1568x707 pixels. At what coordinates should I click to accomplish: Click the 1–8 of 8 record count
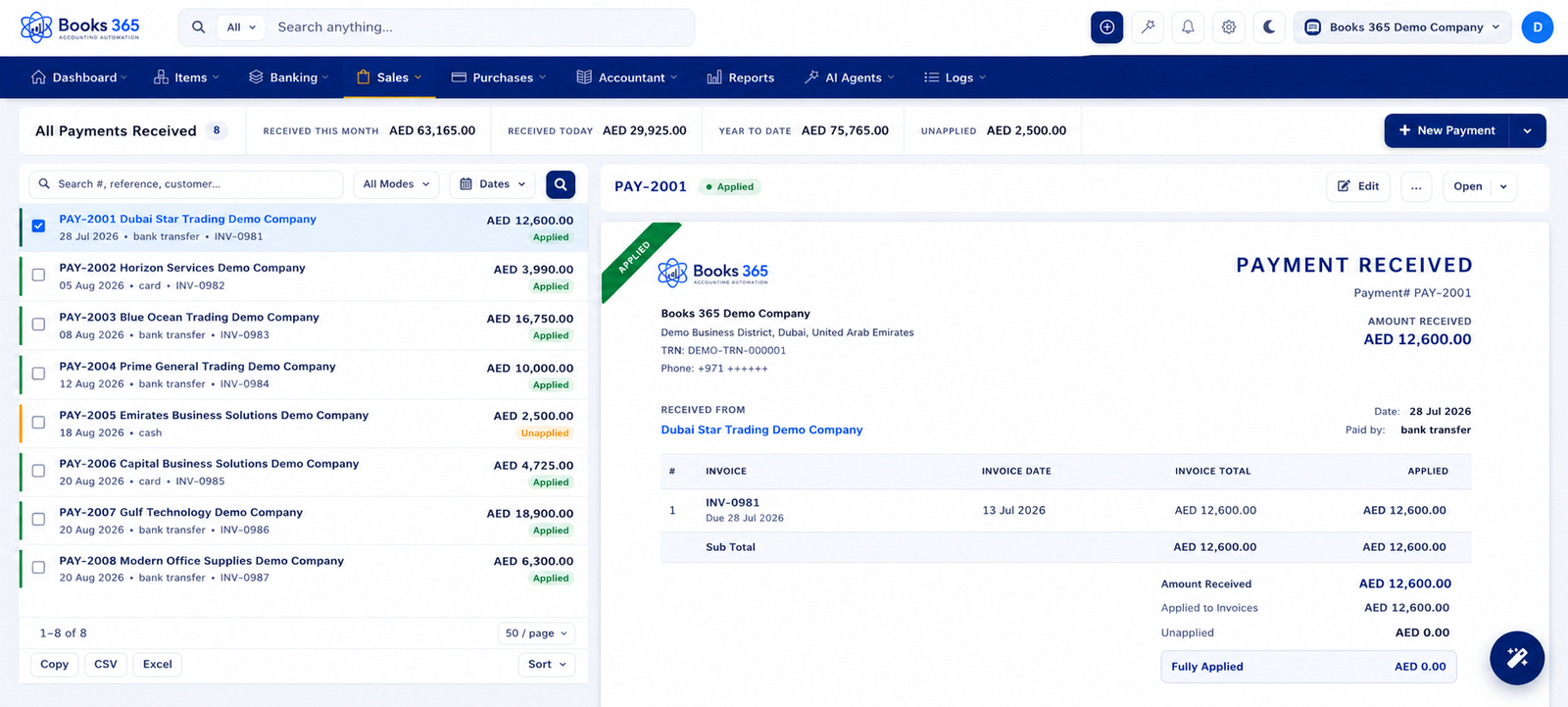[x=64, y=633]
